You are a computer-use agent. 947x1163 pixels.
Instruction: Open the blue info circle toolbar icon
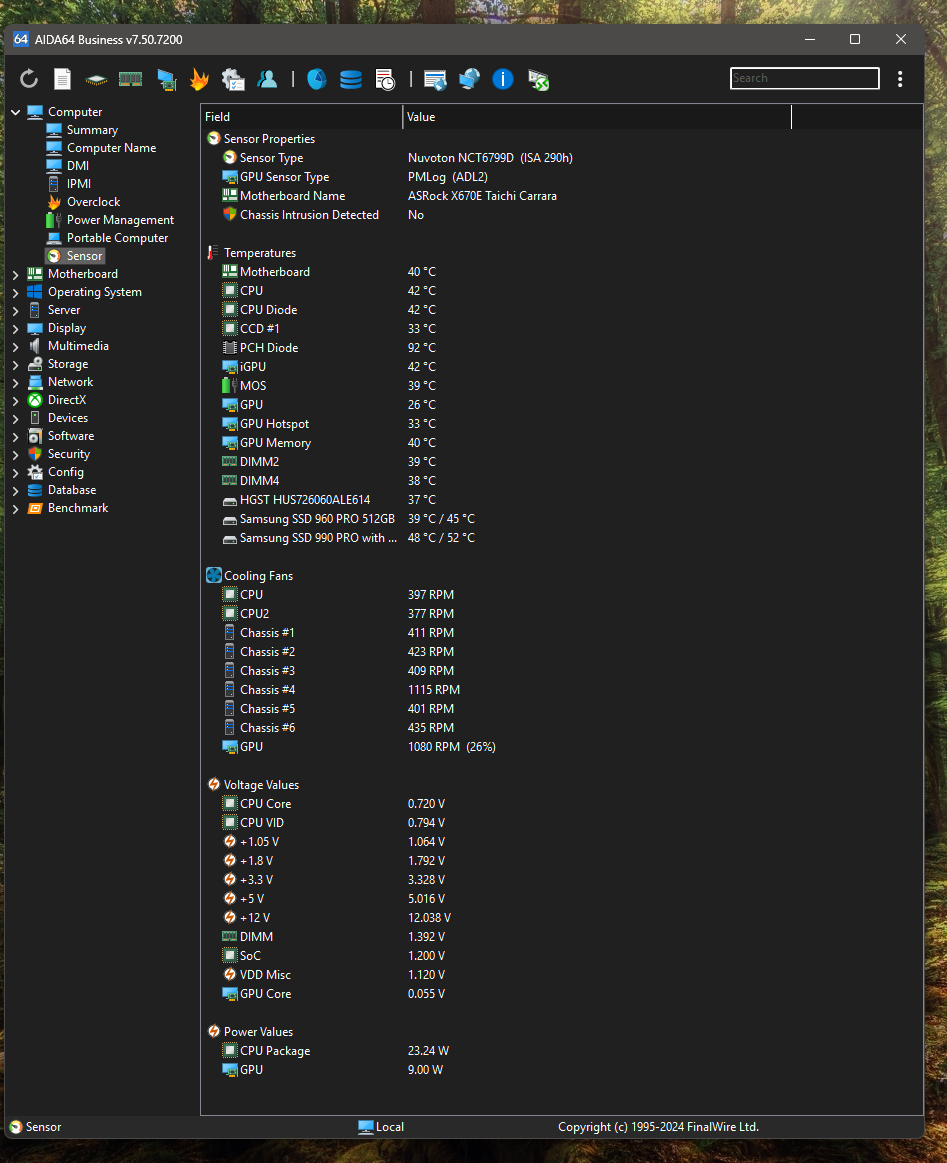503,79
